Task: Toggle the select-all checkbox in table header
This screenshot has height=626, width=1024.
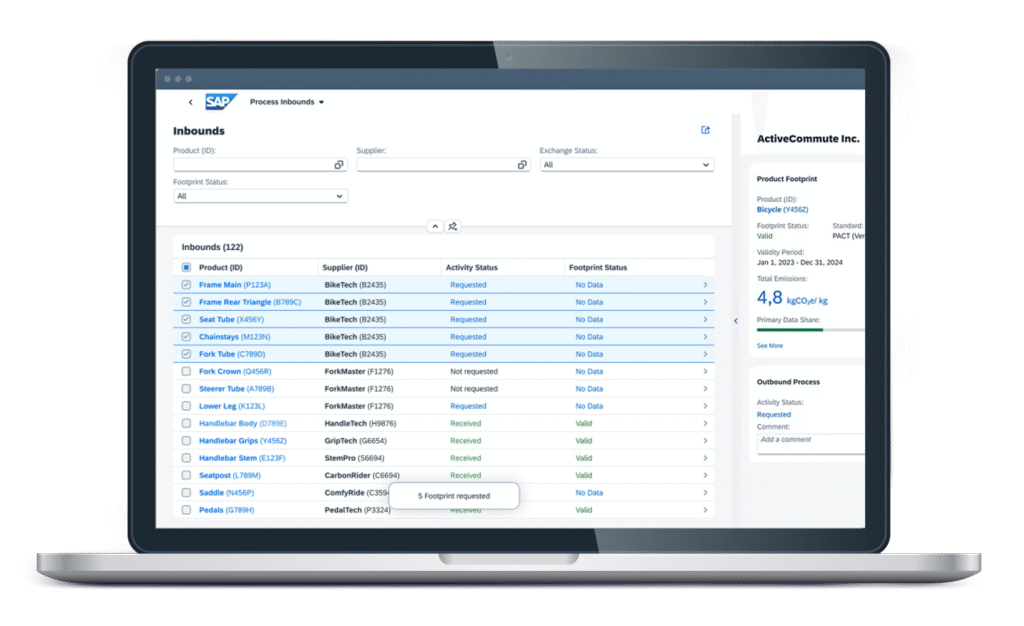Action: click(186, 268)
